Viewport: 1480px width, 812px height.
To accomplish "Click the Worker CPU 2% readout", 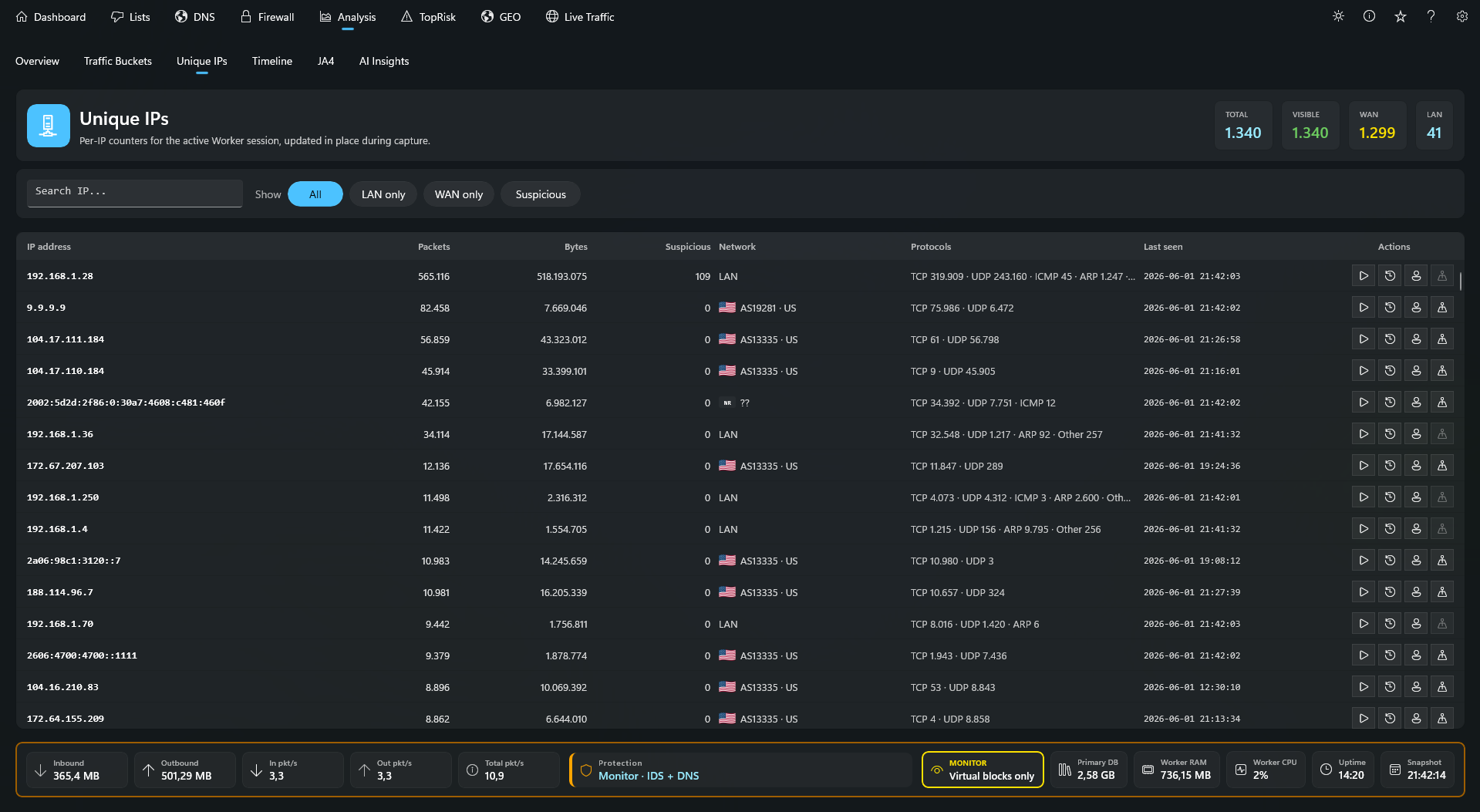I will point(1266,770).
